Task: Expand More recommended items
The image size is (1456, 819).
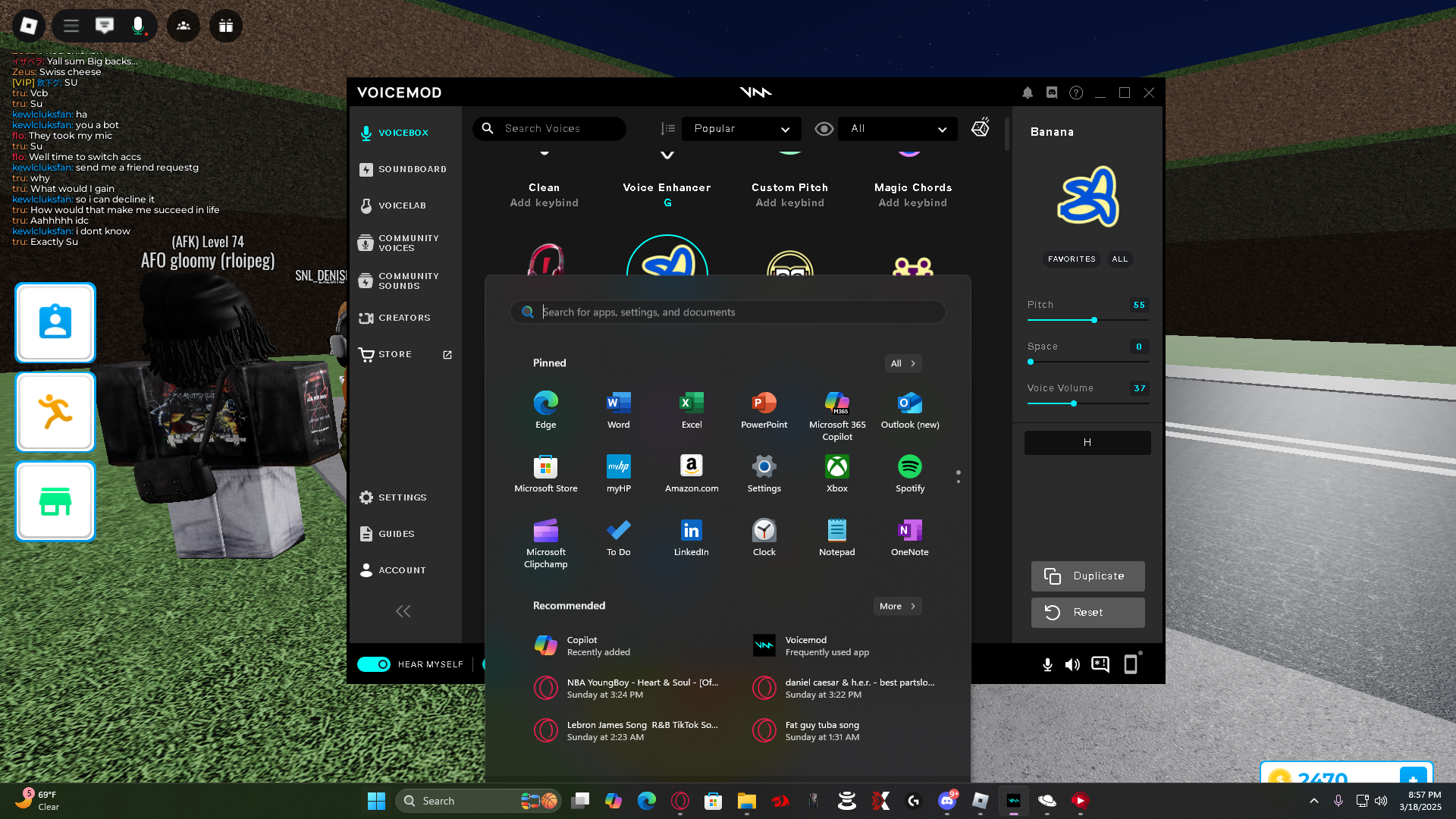Action: click(898, 606)
